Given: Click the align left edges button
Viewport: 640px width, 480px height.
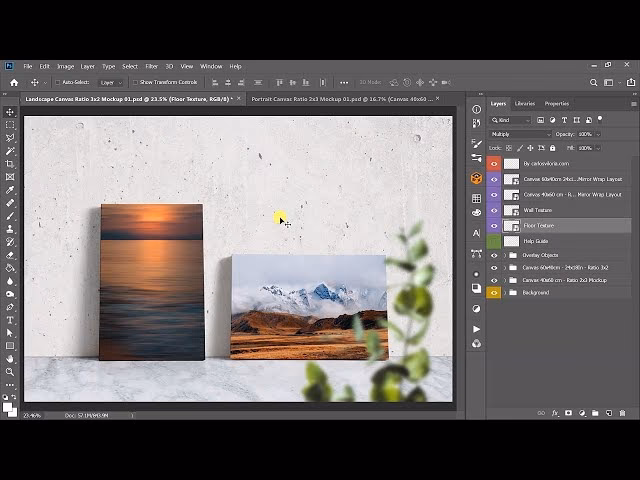Looking at the screenshot, I should tap(215, 82).
